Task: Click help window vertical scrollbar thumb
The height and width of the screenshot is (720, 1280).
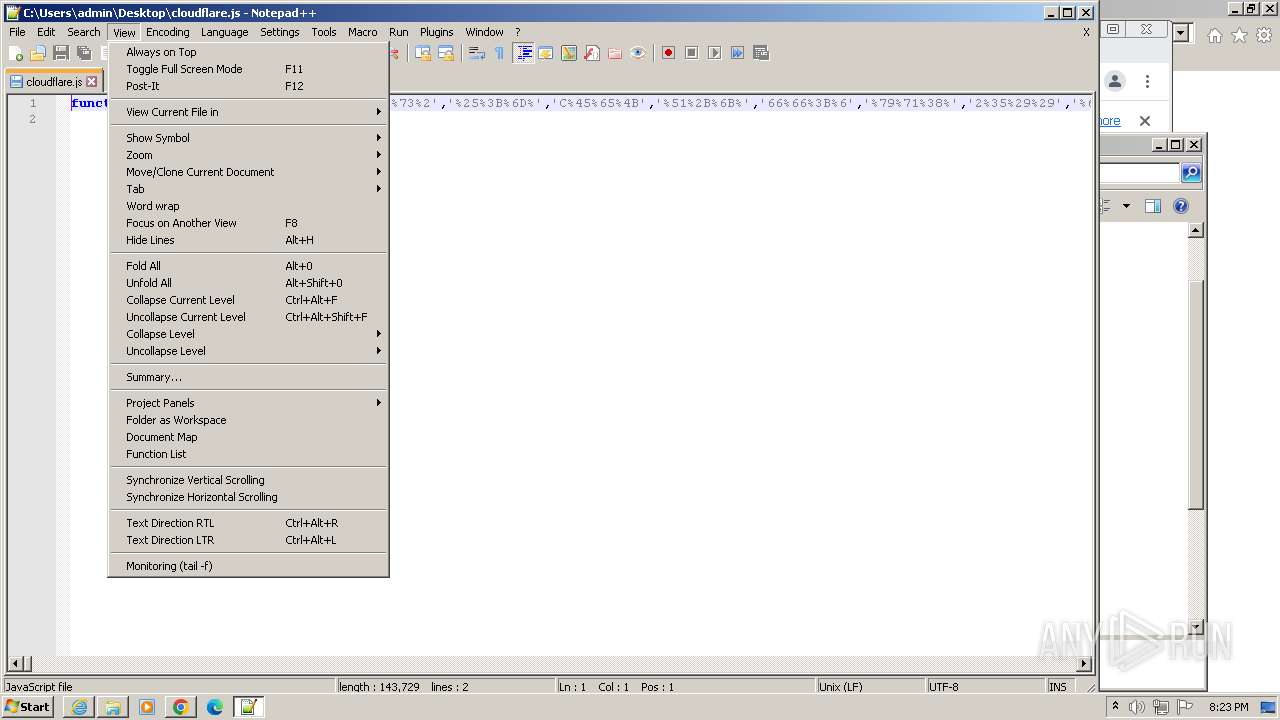Action: coord(1195,395)
